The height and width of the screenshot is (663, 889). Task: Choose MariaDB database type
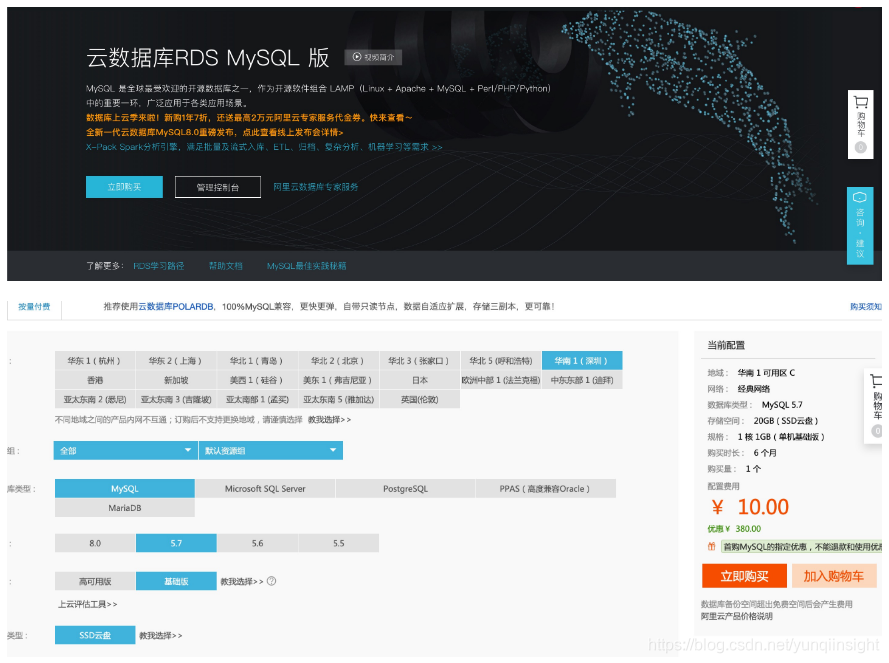coord(125,508)
